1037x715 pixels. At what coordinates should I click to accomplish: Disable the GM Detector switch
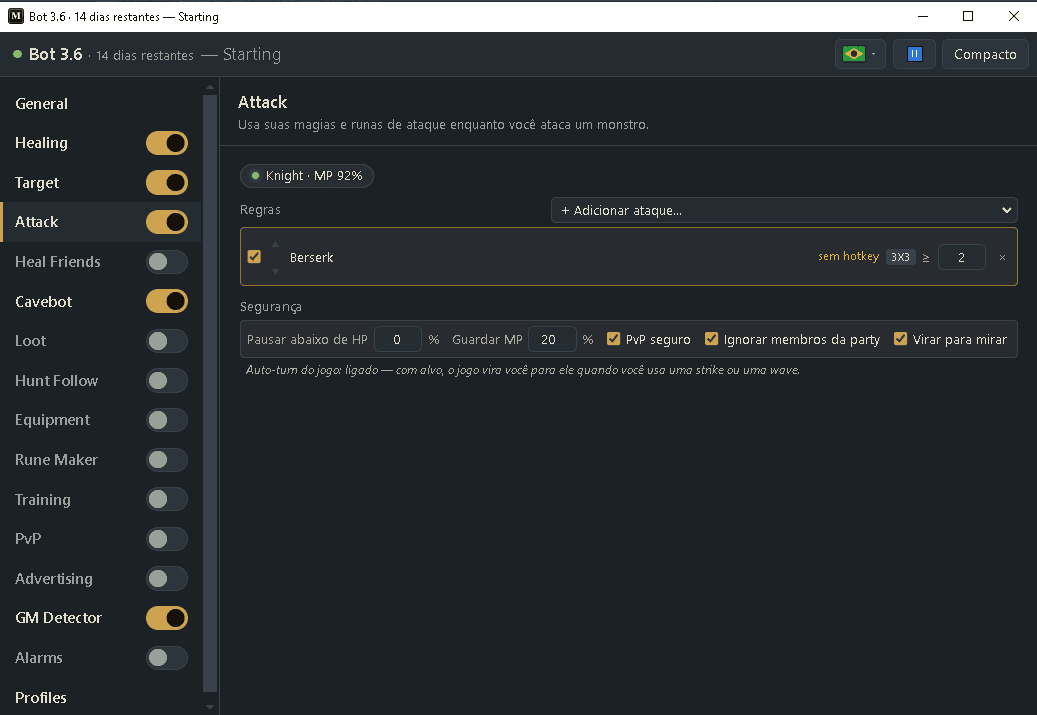point(167,618)
